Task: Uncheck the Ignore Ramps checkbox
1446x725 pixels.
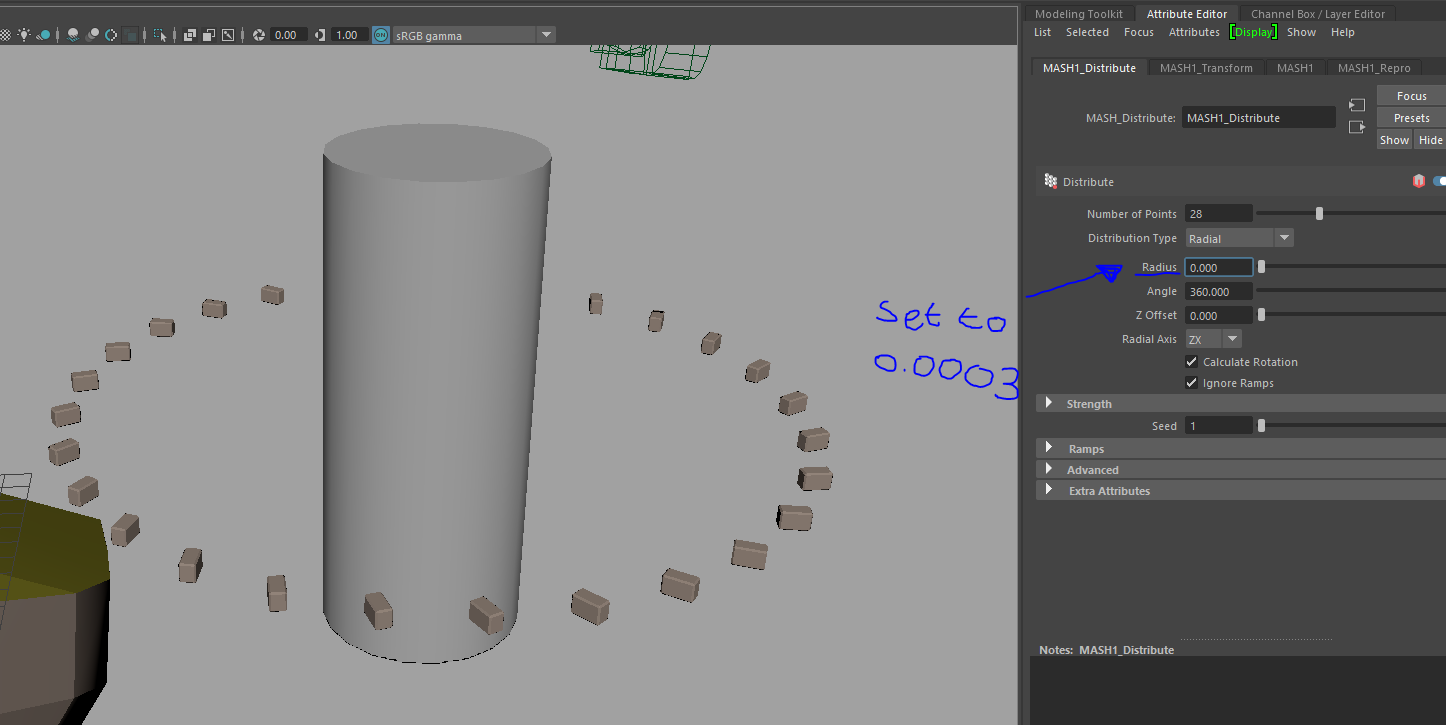Action: (1191, 382)
